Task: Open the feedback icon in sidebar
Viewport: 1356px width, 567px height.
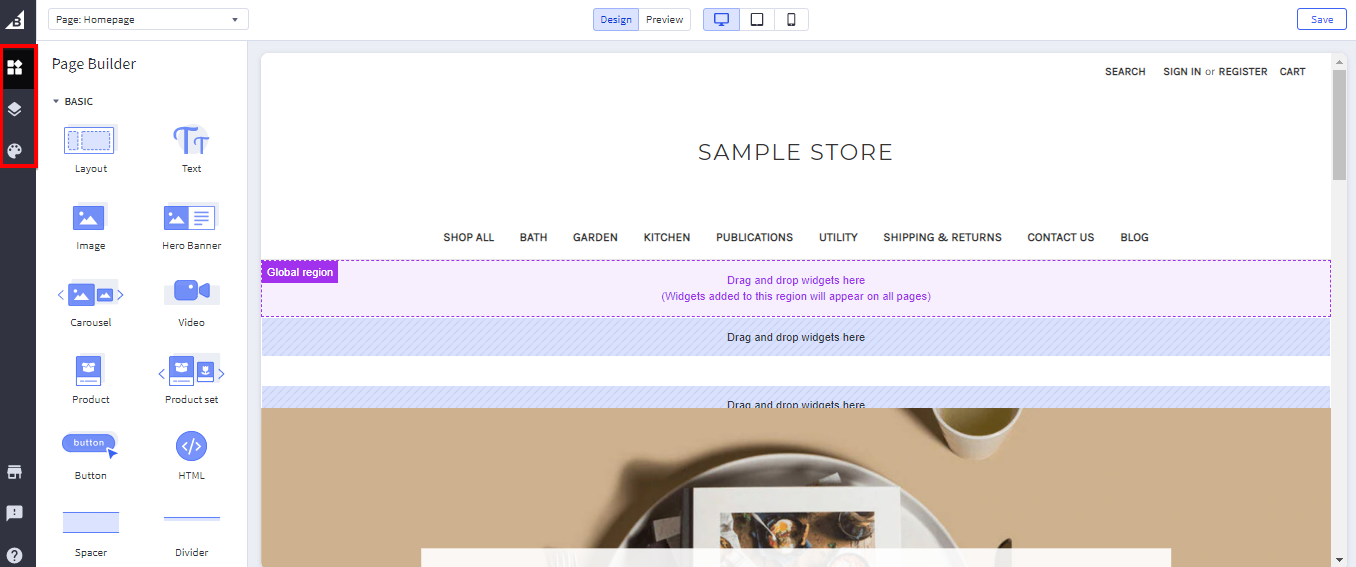Action: coord(15,513)
